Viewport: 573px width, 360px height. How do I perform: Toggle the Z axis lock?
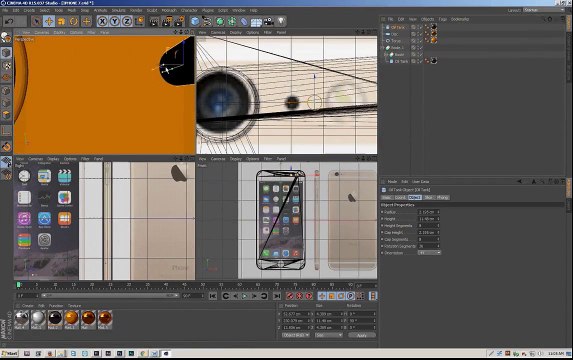click(126, 21)
